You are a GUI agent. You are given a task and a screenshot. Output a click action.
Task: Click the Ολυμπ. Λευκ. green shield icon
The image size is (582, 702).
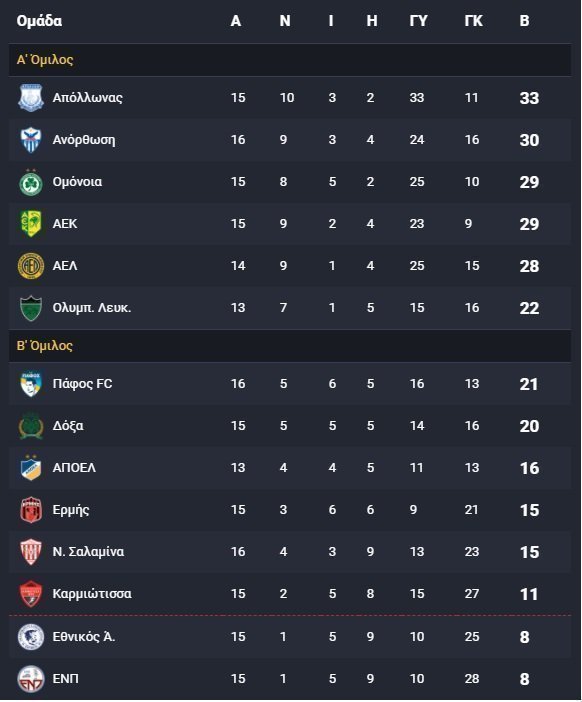coord(30,308)
